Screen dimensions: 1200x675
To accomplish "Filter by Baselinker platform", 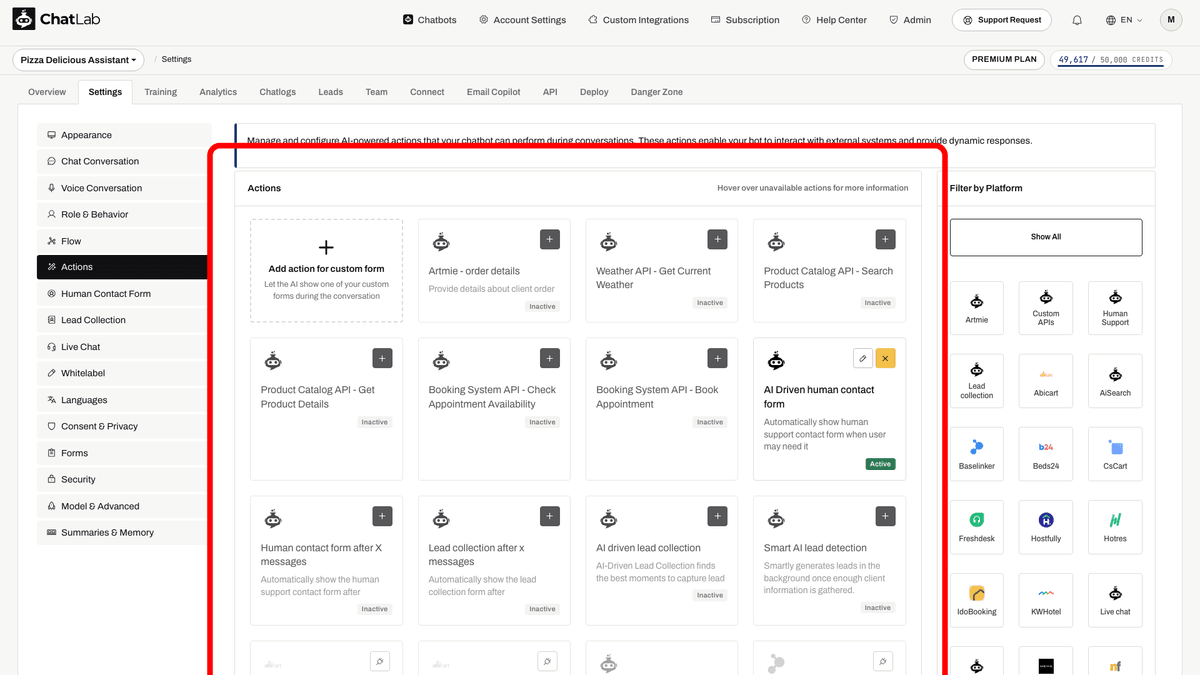I will click(x=977, y=454).
